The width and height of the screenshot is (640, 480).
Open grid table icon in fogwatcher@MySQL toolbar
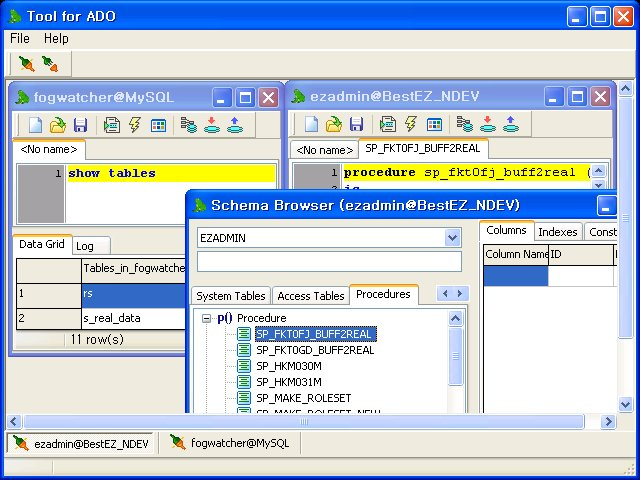(158, 125)
